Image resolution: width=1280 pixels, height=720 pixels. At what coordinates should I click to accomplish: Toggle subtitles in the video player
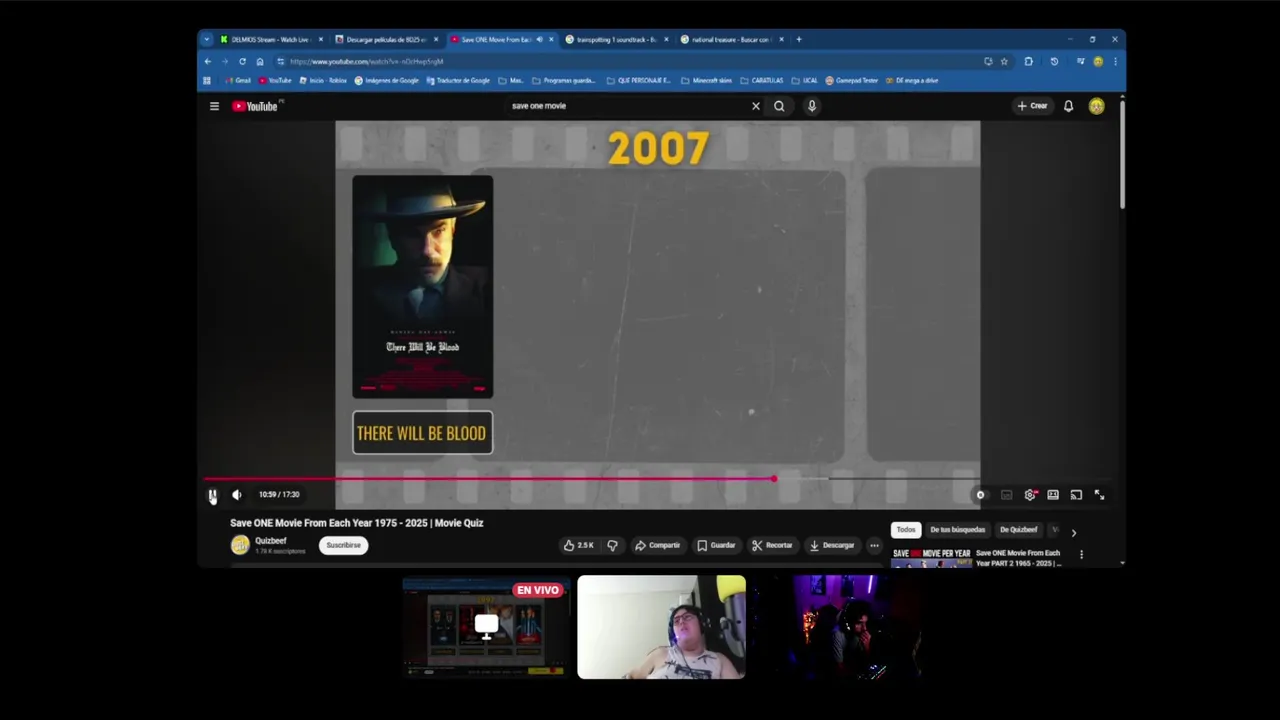click(x=1006, y=494)
